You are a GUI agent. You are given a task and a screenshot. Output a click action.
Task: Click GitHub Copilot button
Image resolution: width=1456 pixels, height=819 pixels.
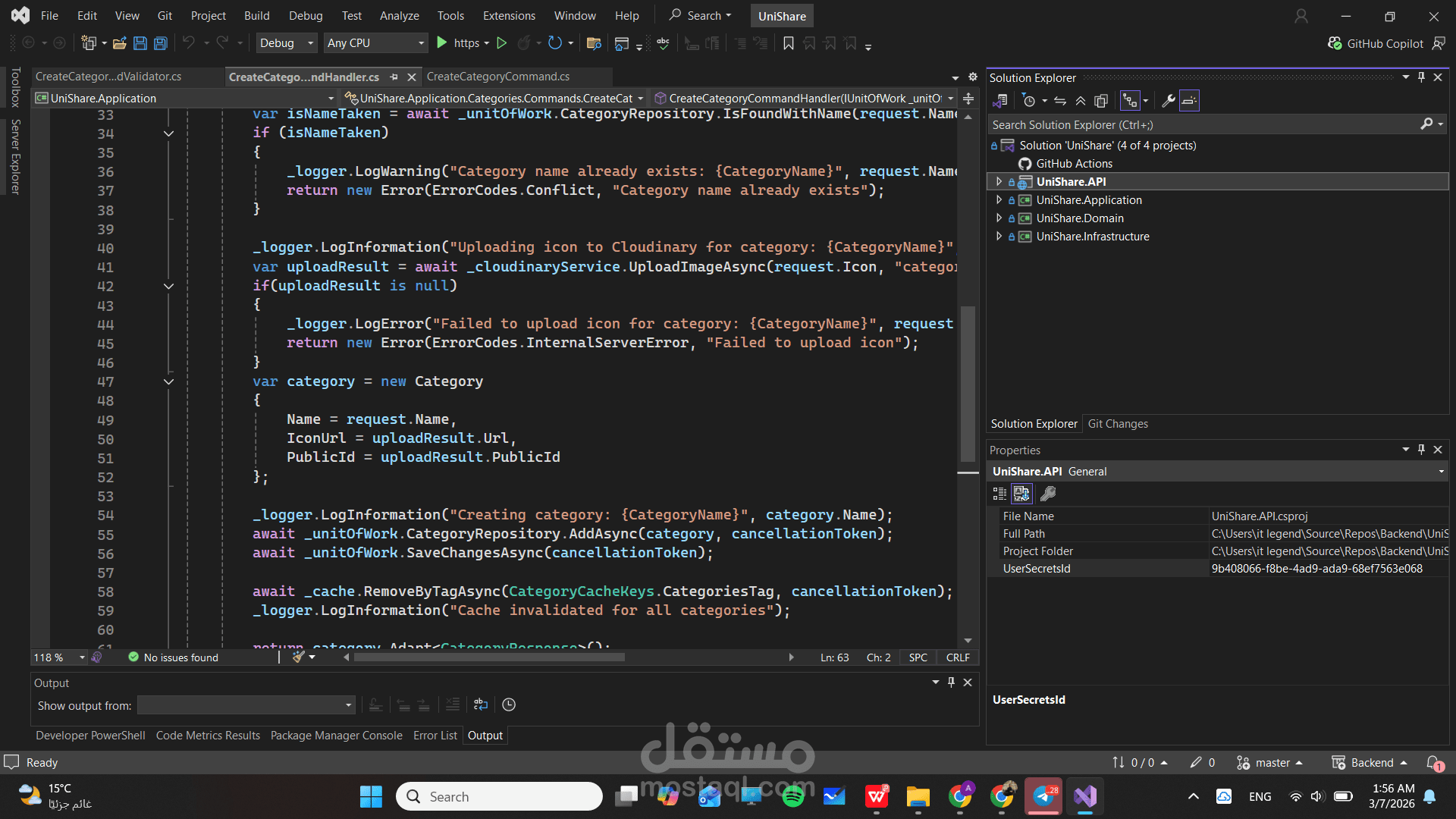(x=1376, y=43)
